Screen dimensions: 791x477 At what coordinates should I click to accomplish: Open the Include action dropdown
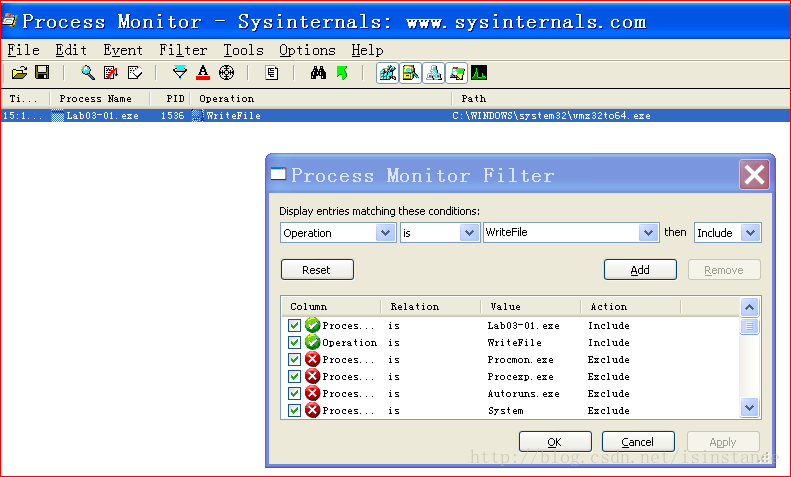click(751, 233)
